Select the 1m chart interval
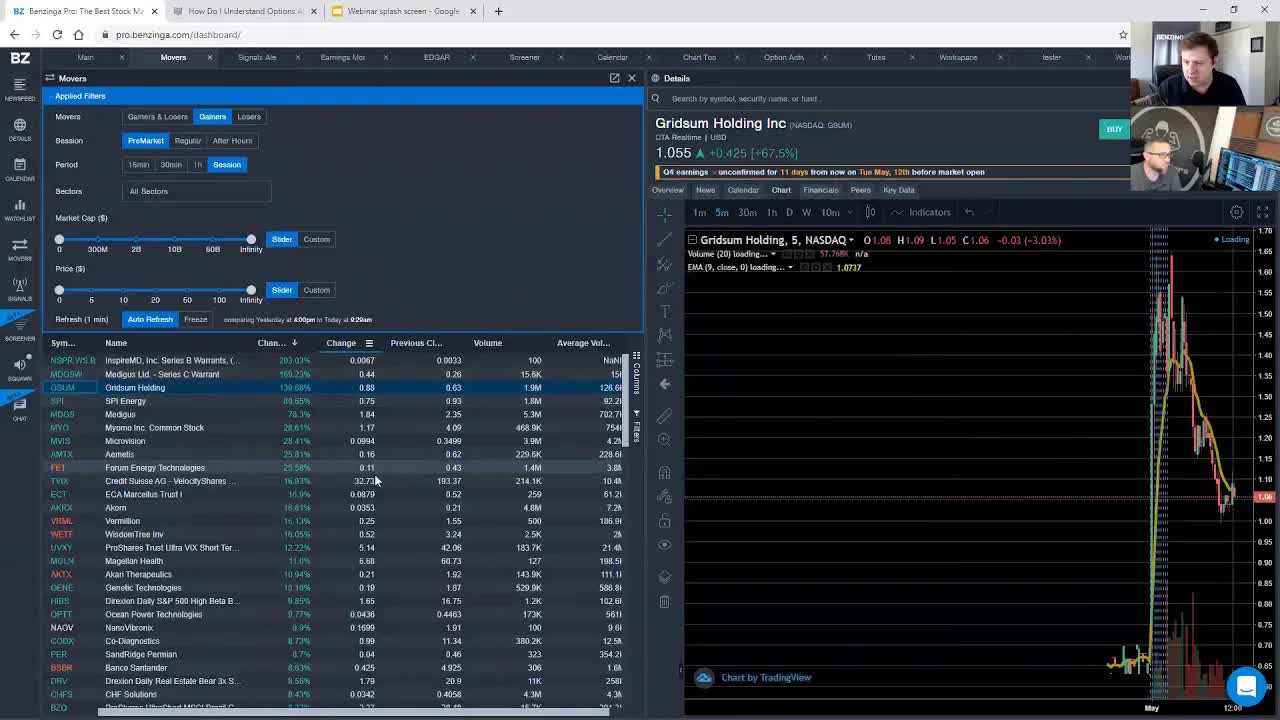This screenshot has width=1280, height=720. pyautogui.click(x=700, y=212)
